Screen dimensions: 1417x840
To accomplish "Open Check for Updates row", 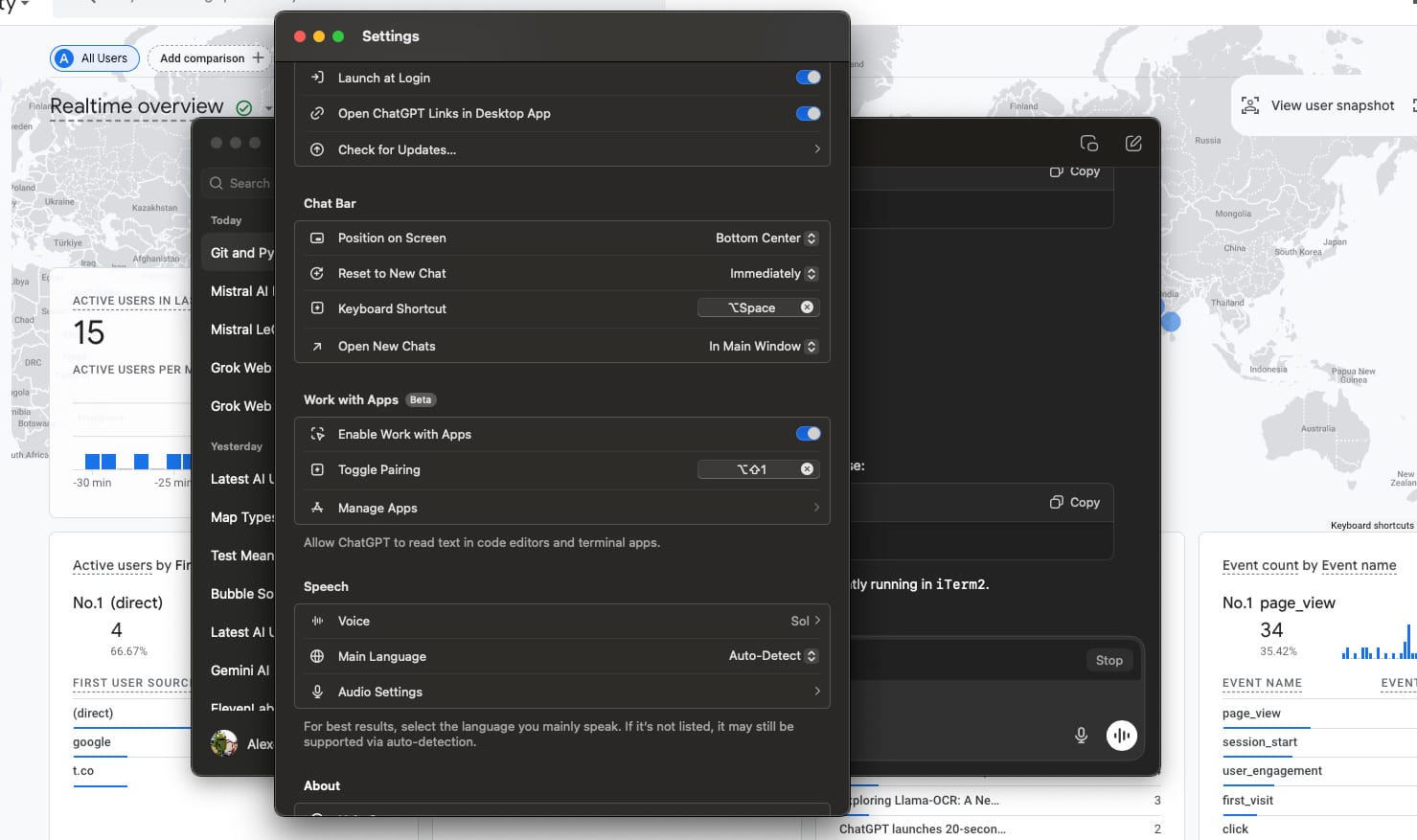I will [561, 149].
